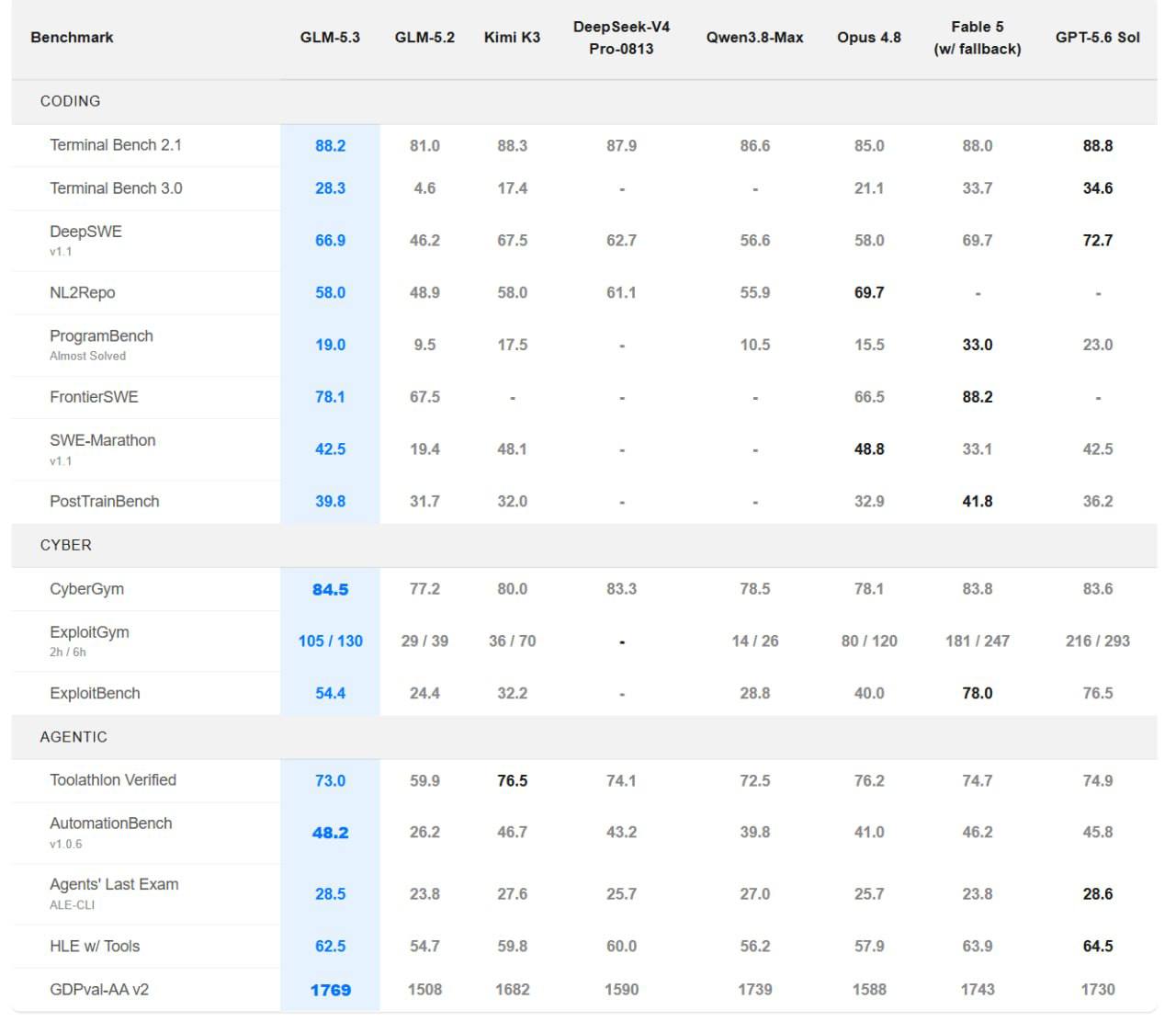Select Kimi K3's Toolathlon Verified score "76.5"
1176x1033 pixels.
(x=512, y=781)
